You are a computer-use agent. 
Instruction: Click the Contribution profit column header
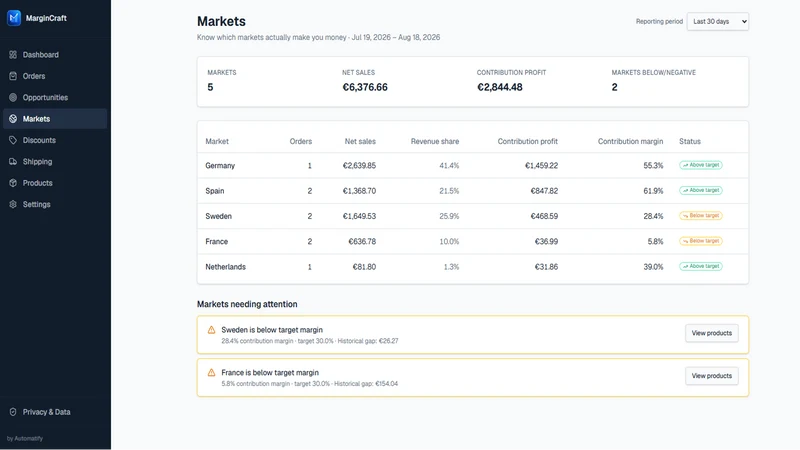click(528, 141)
